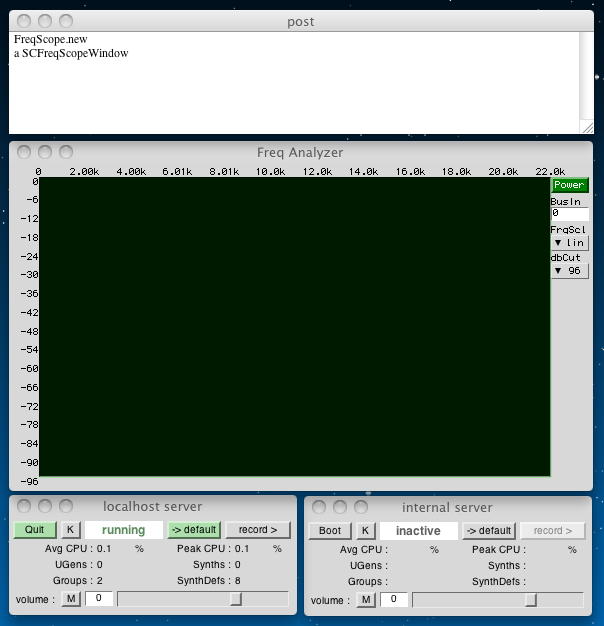Click 'SynthDefs : 8' in localhost server
Screen dimensions: 604x626
click(209, 580)
